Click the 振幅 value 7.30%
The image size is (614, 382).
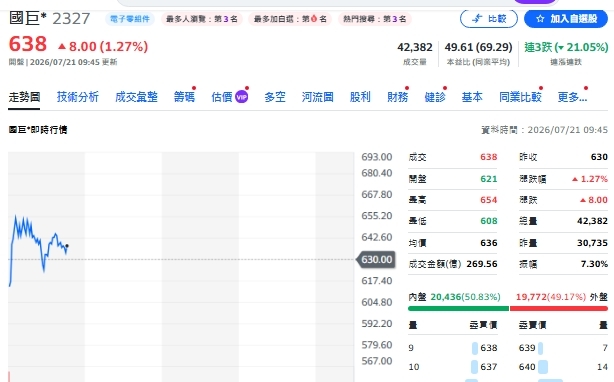coord(594,264)
